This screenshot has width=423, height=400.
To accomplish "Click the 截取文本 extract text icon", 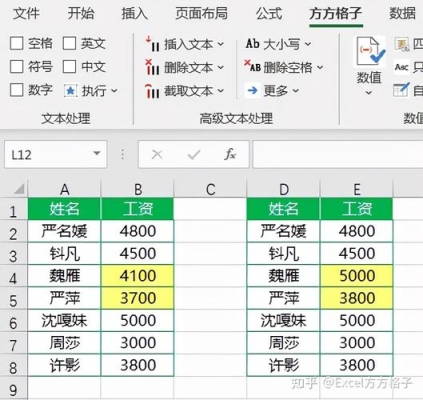I will (152, 91).
